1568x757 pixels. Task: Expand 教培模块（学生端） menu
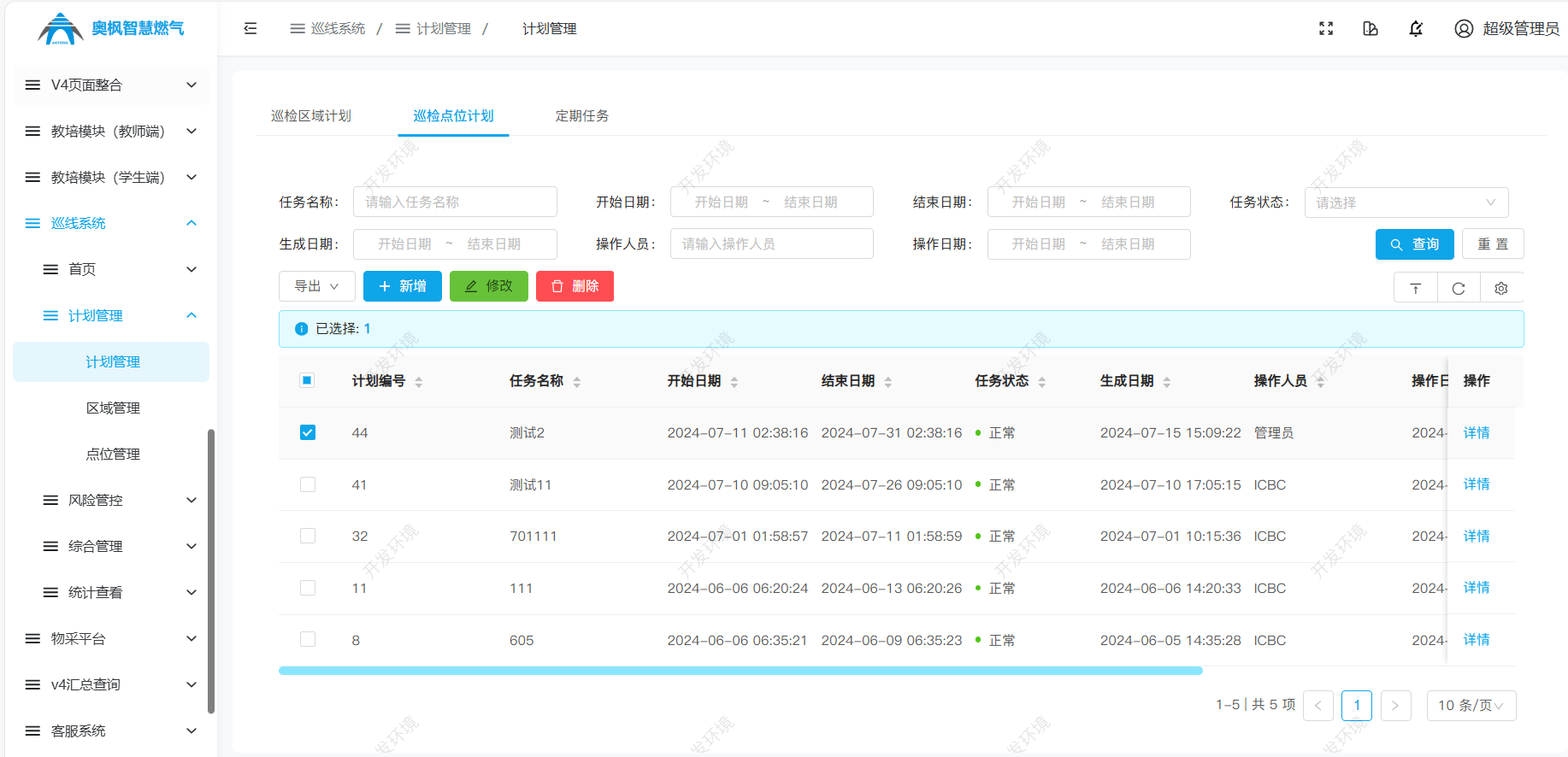tap(111, 177)
